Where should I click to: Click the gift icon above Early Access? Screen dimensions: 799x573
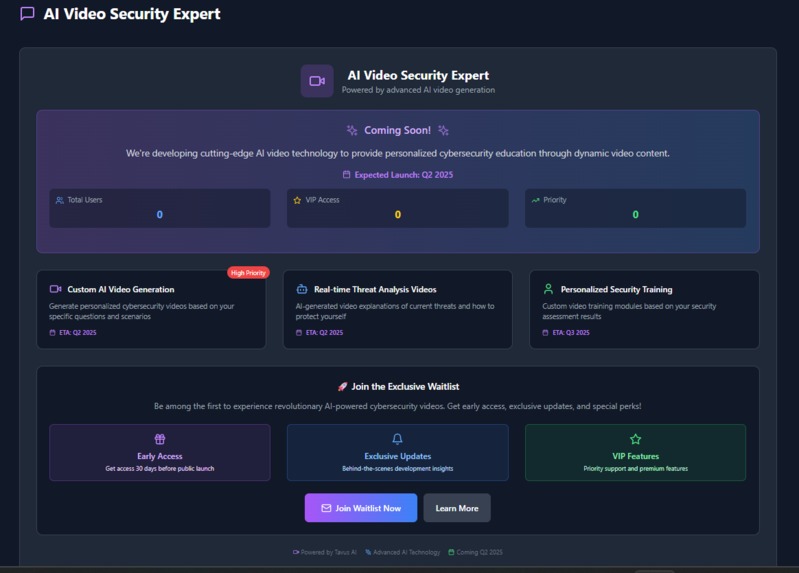(x=159, y=439)
